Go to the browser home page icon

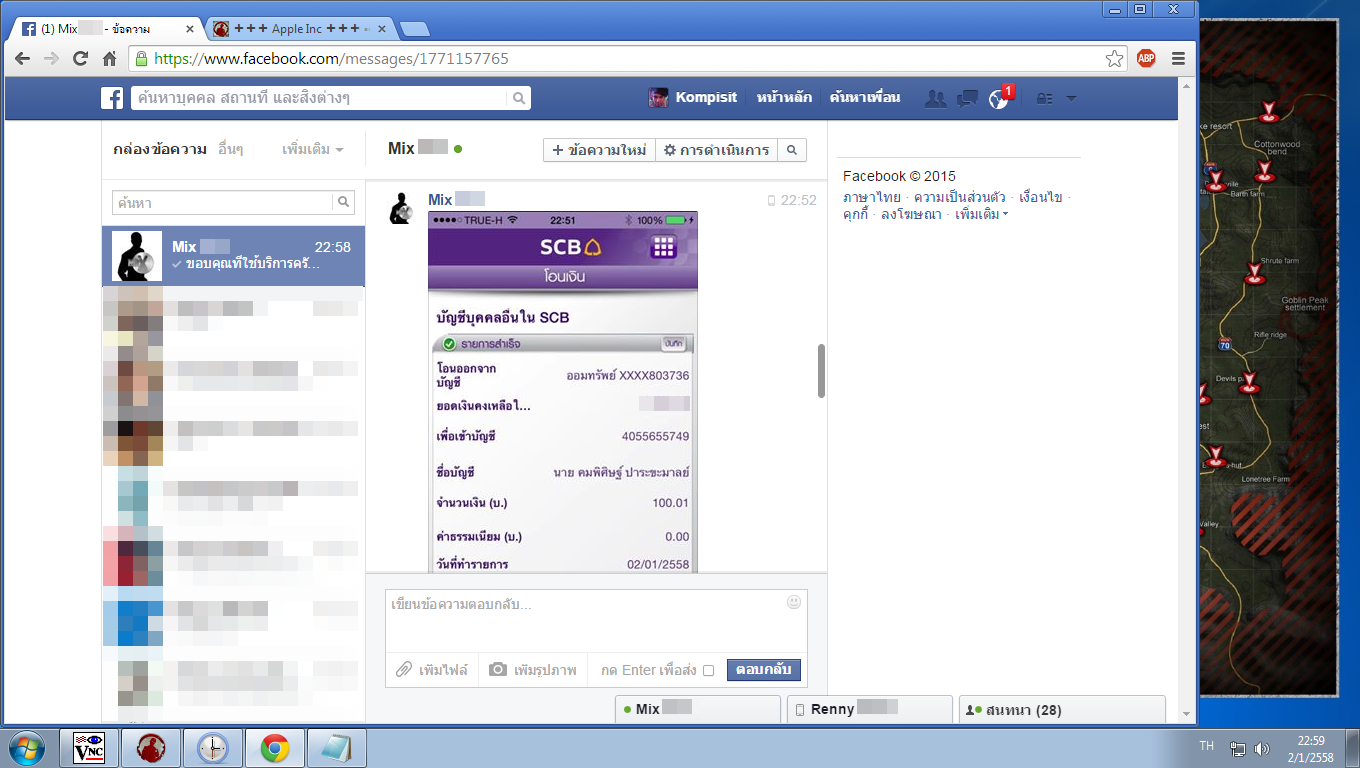110,59
